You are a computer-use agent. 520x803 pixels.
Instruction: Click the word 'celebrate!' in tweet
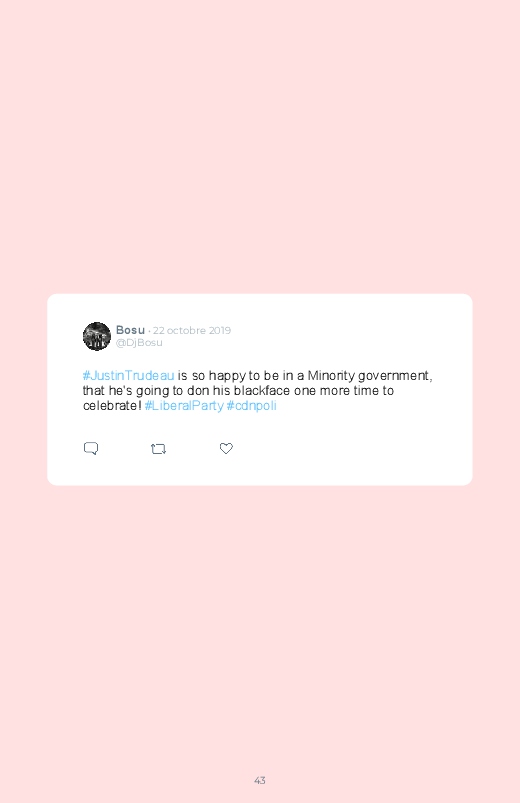[112, 406]
